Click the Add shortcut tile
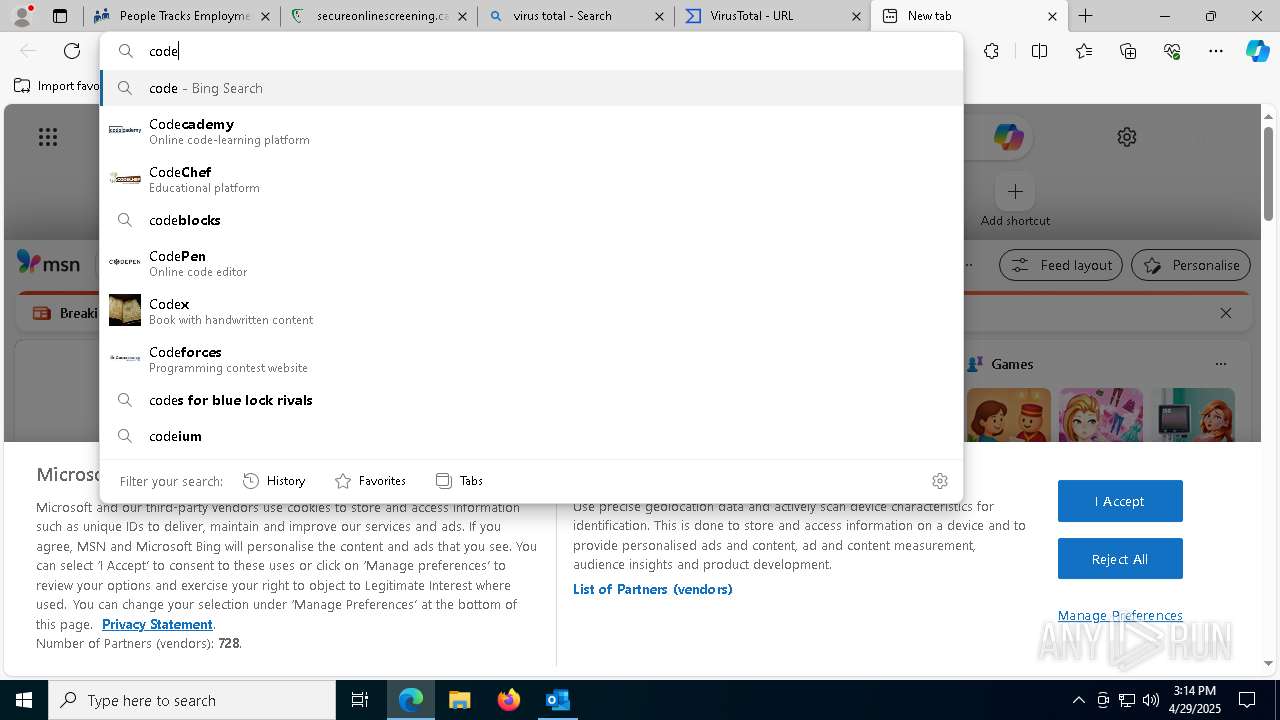This screenshot has width=1280, height=720. [x=1015, y=201]
